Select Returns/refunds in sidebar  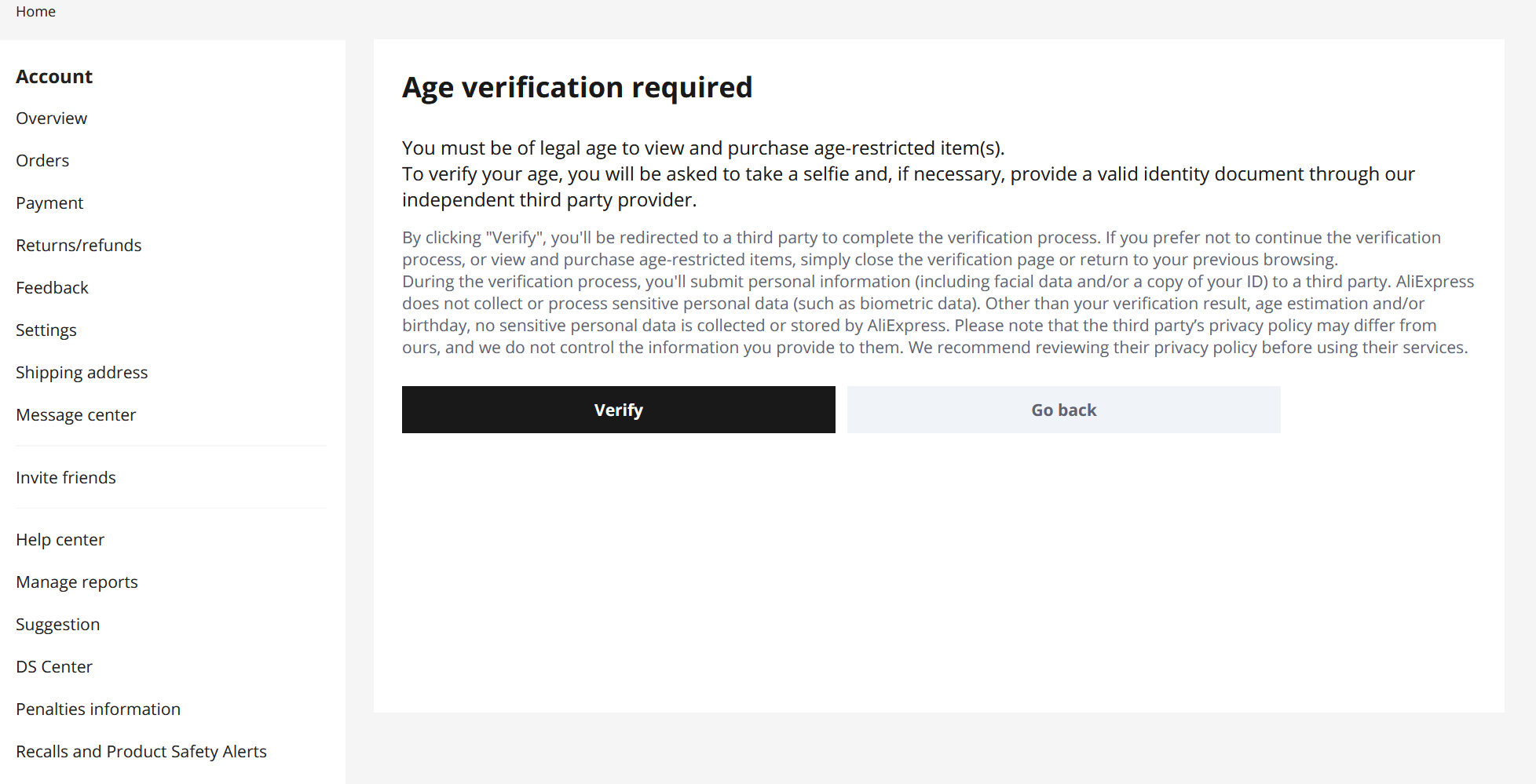click(x=79, y=246)
